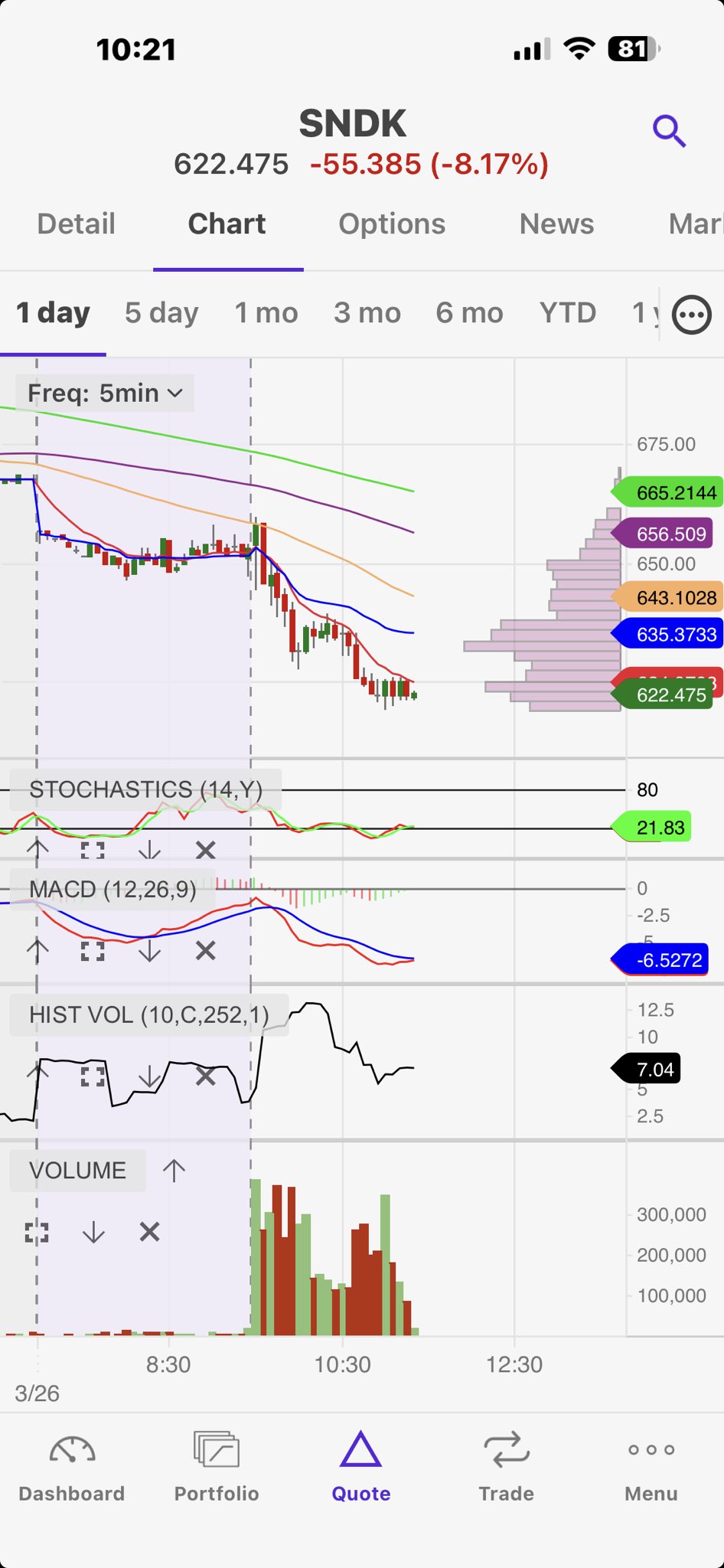The height and width of the screenshot is (1568, 724).
Task: Maximize the Hist Vol panel with its bracket icon
Action: [93, 1076]
